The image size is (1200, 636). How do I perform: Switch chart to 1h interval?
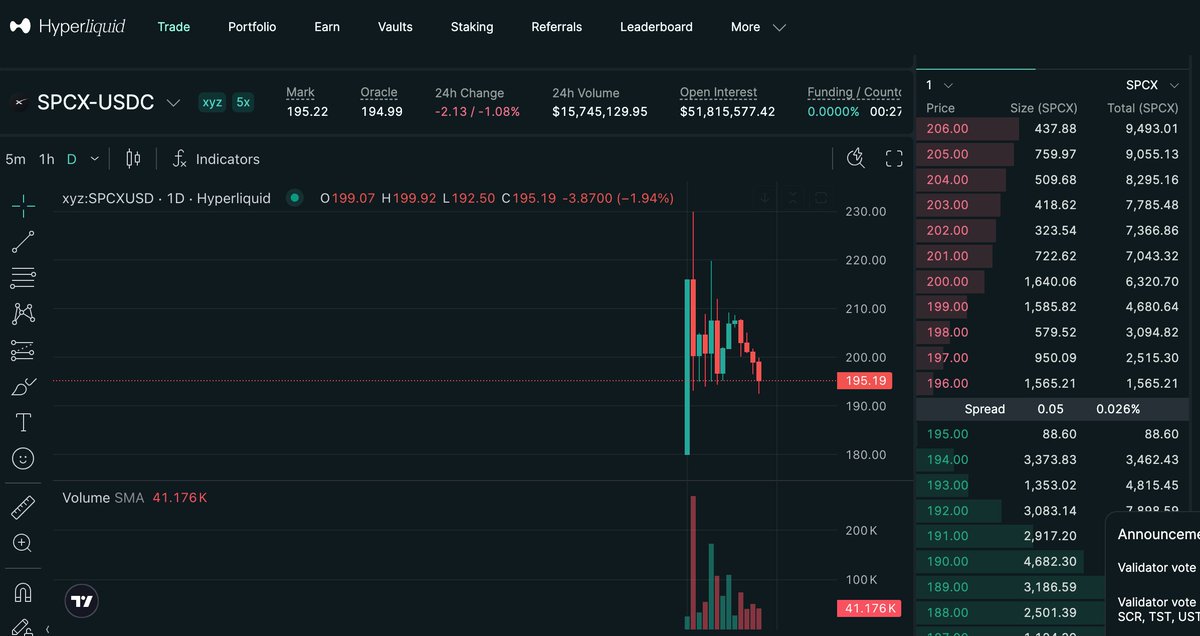coord(47,159)
